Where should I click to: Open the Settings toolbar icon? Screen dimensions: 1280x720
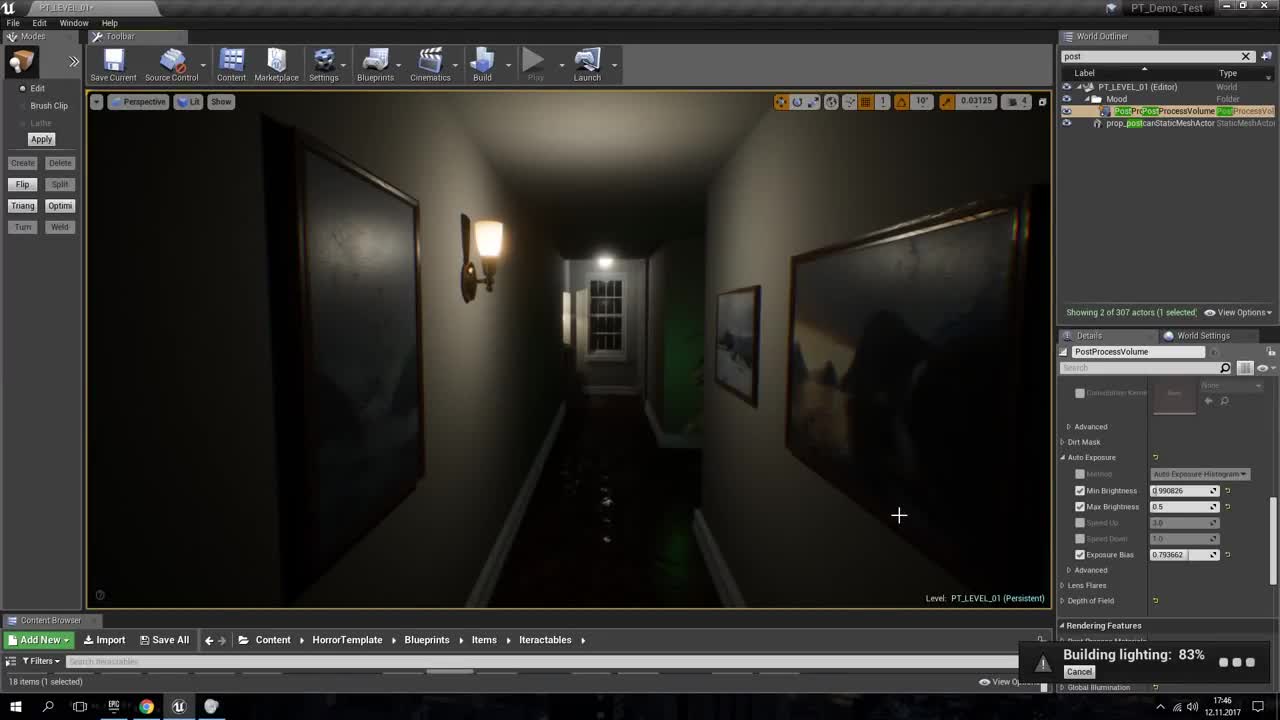click(x=324, y=65)
